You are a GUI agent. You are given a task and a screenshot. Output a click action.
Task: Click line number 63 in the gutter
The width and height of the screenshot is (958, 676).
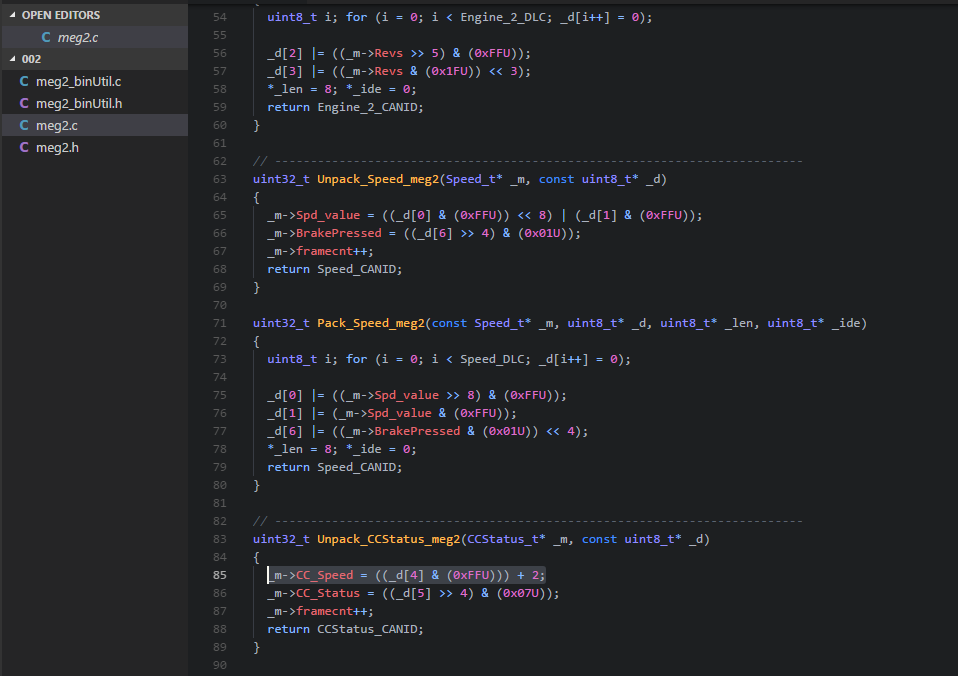(x=219, y=178)
